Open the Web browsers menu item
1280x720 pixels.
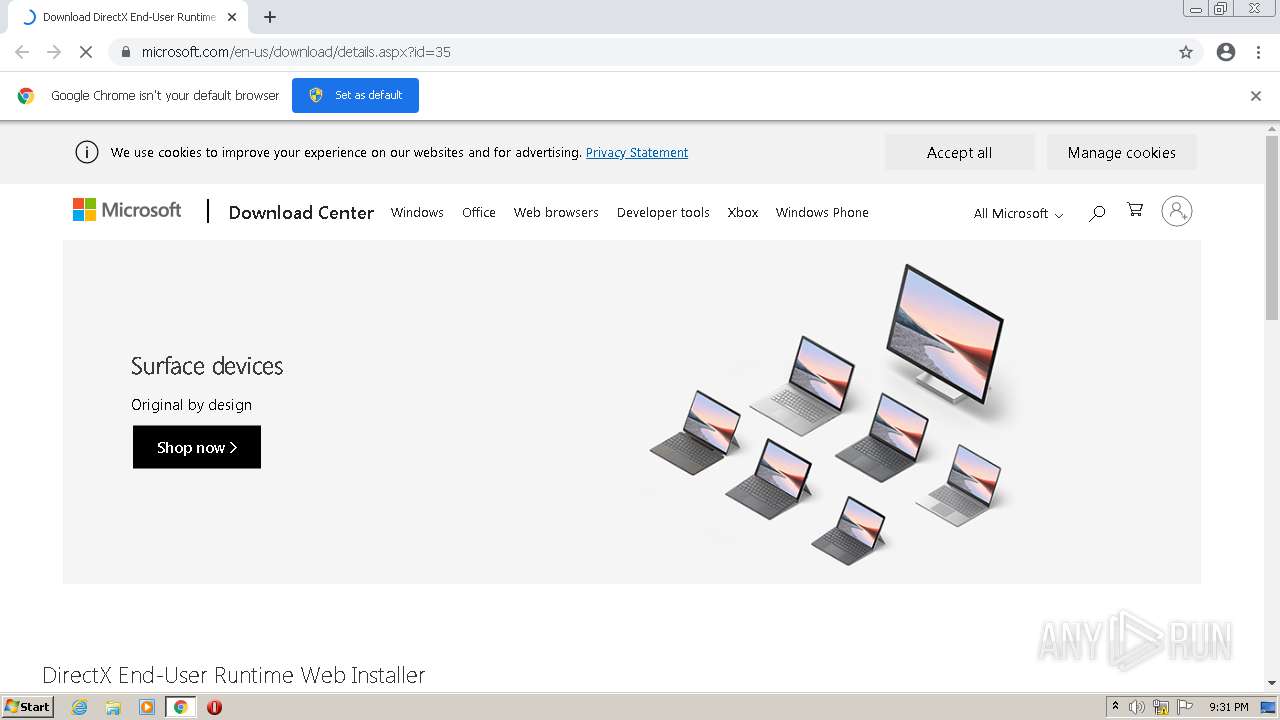point(556,212)
